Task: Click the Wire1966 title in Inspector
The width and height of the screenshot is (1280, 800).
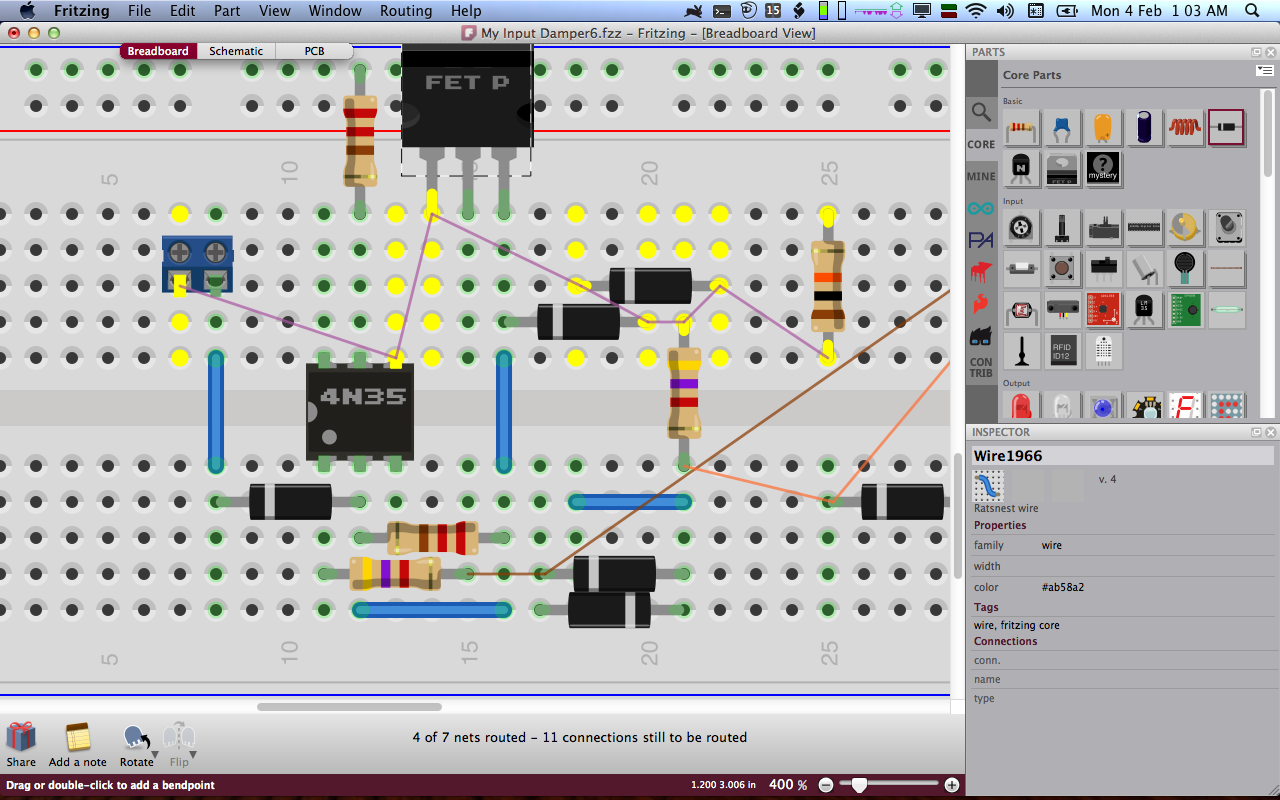Action: [1008, 455]
